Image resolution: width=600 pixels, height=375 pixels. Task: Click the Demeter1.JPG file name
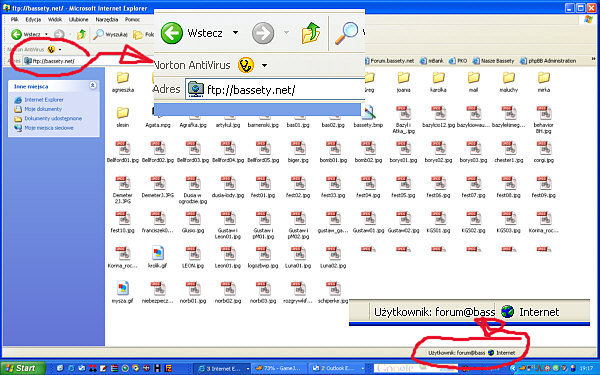(158, 195)
